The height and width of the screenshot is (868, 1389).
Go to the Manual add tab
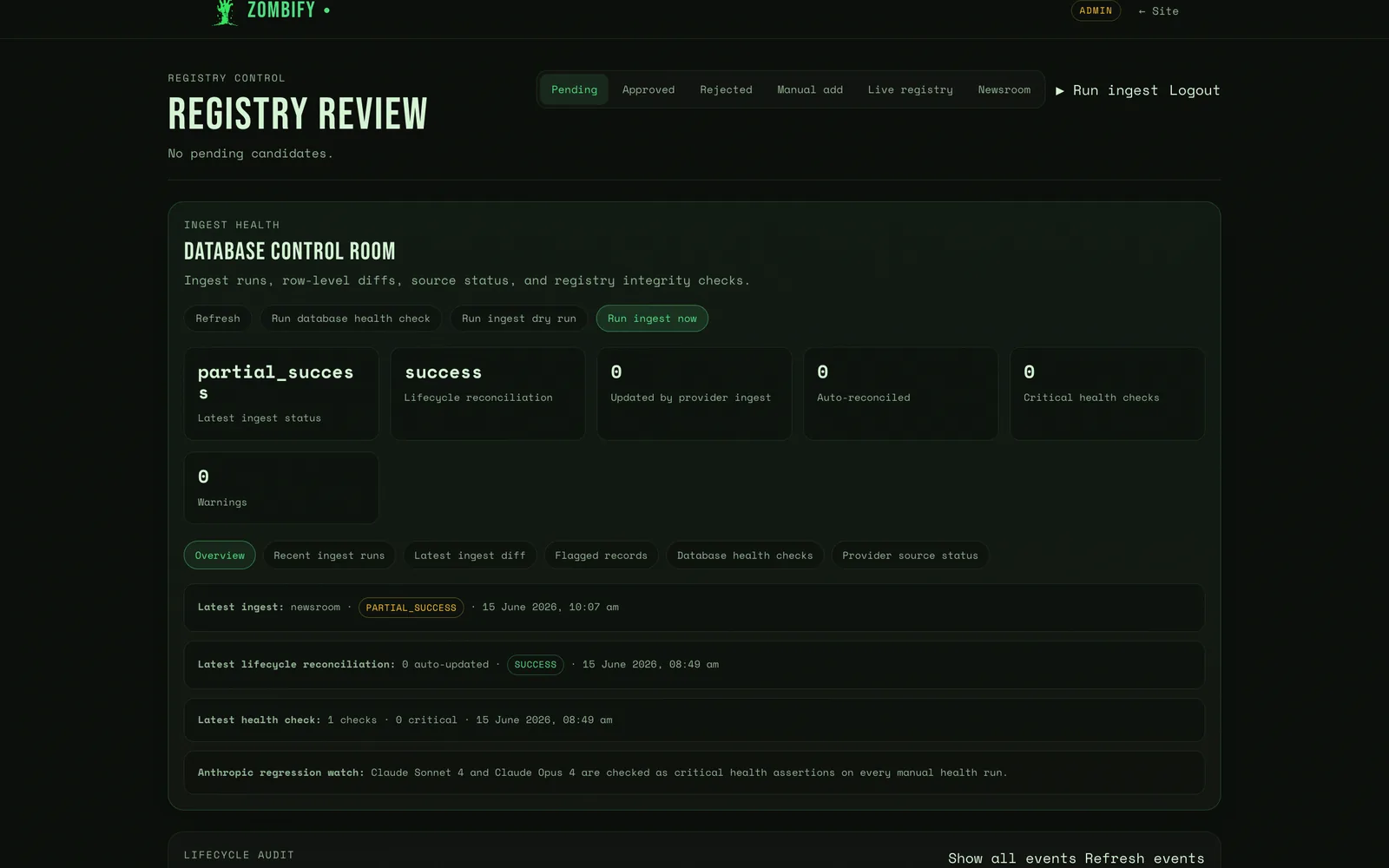[810, 89]
